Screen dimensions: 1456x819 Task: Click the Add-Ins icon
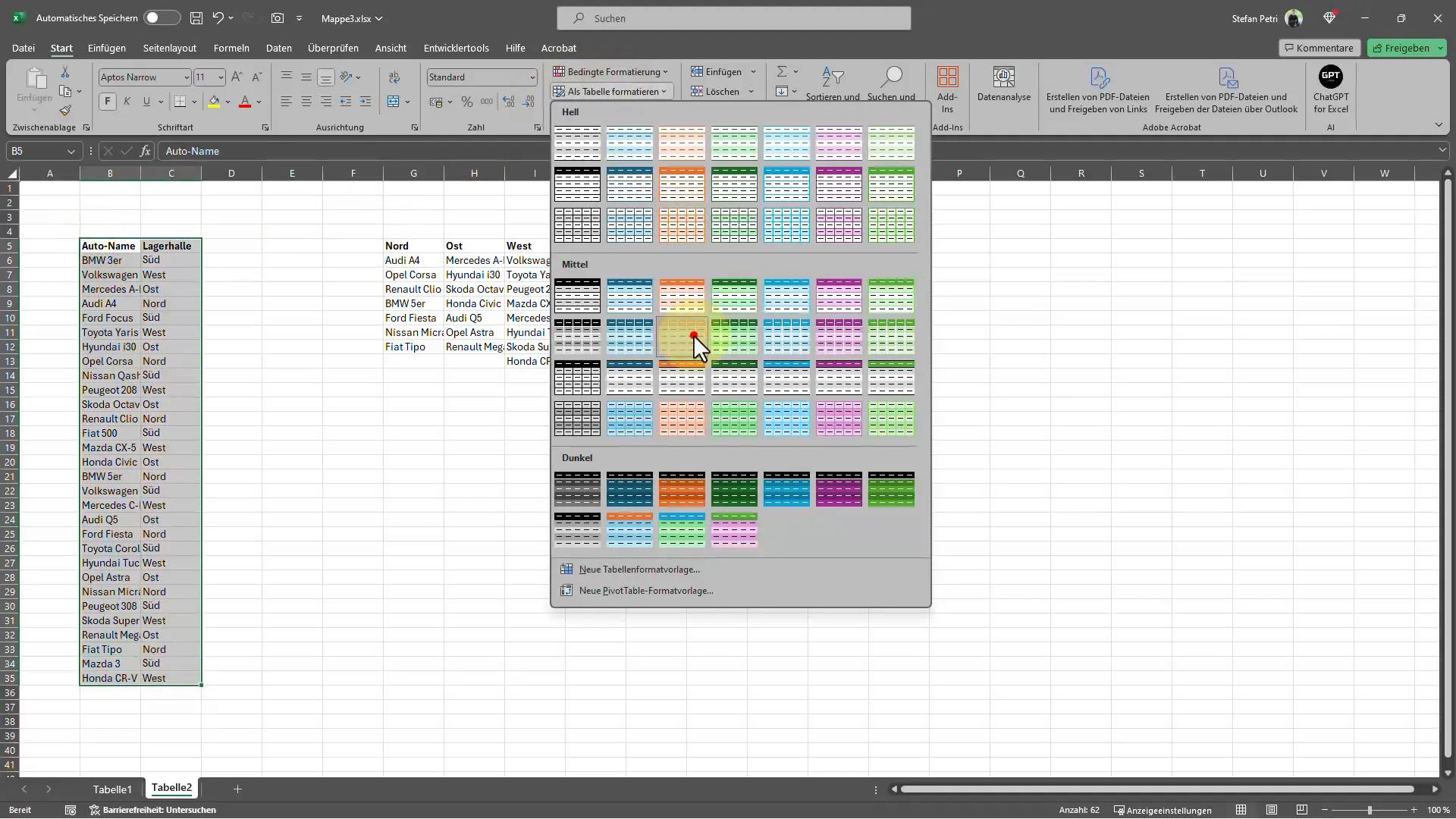pos(947,89)
